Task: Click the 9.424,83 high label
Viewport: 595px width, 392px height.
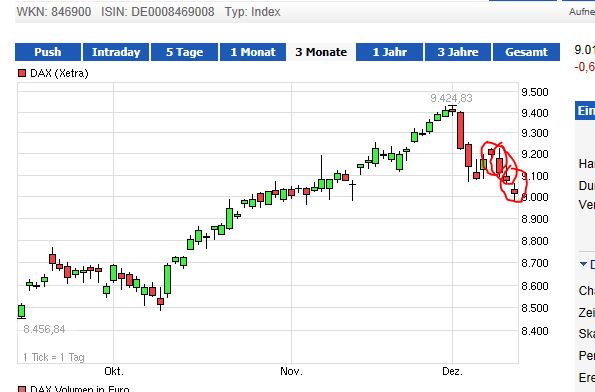Action: tap(451, 98)
